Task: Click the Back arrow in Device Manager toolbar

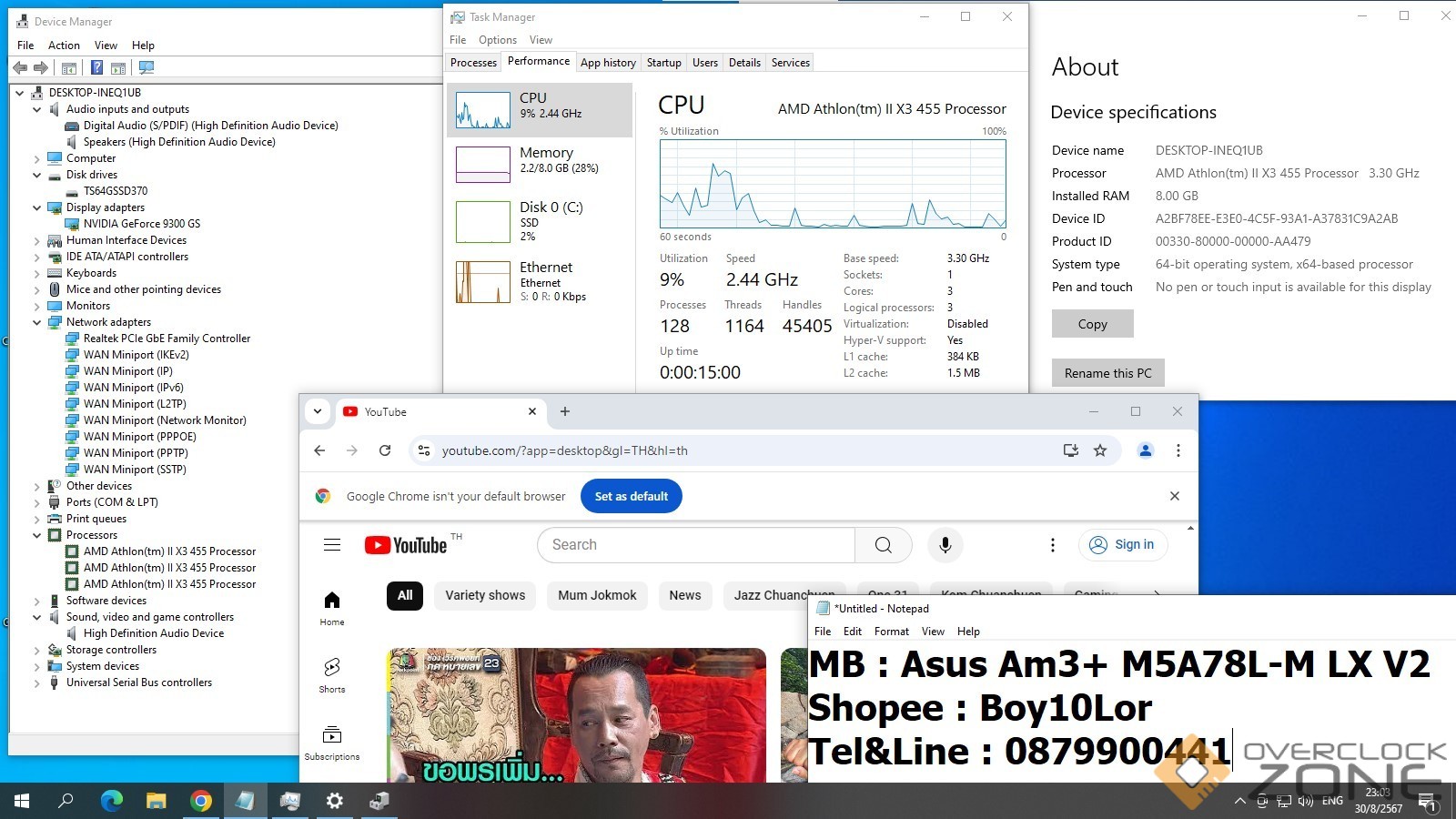Action: coord(20,67)
